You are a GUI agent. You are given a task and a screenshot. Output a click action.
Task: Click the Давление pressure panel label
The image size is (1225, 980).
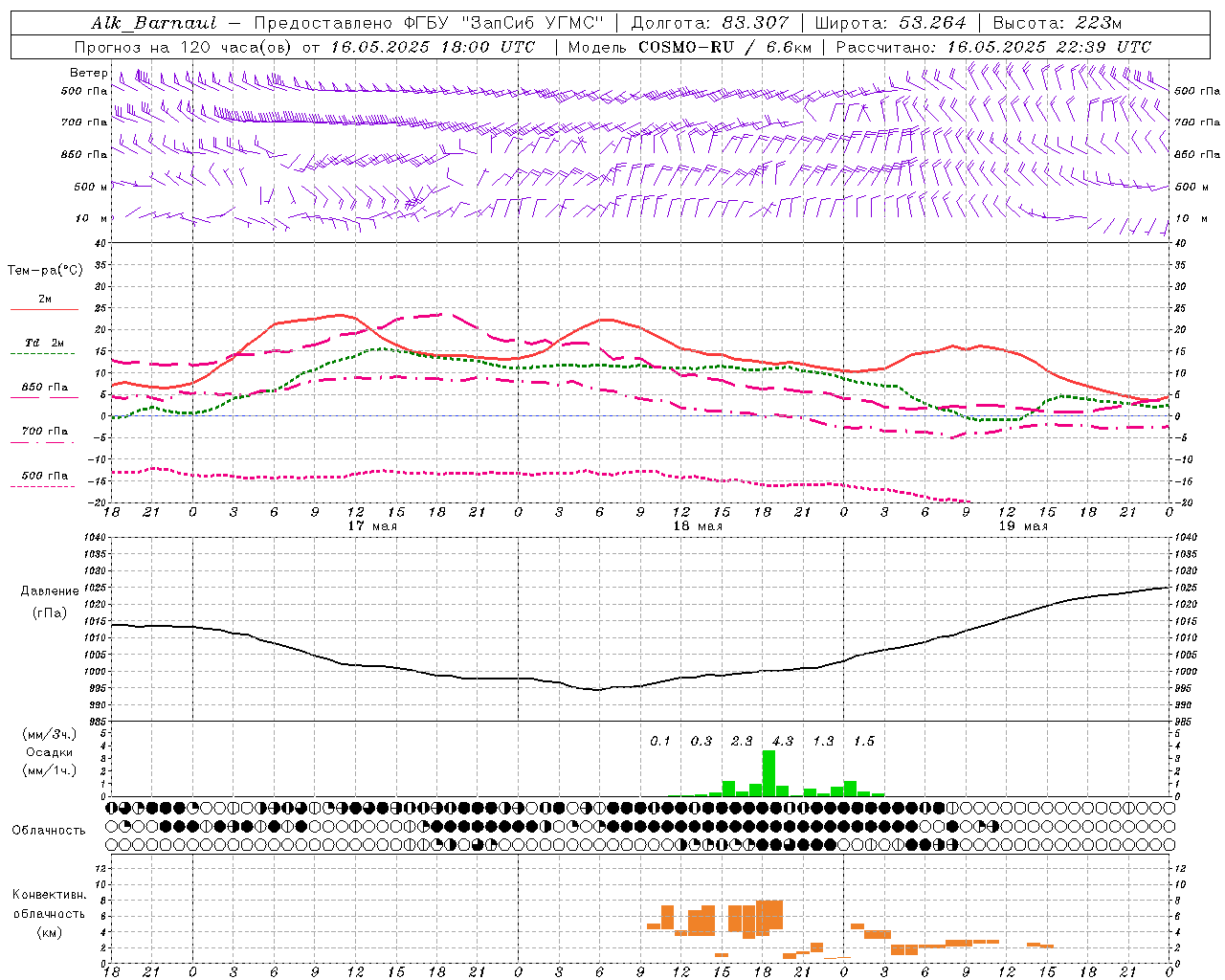coord(50,591)
